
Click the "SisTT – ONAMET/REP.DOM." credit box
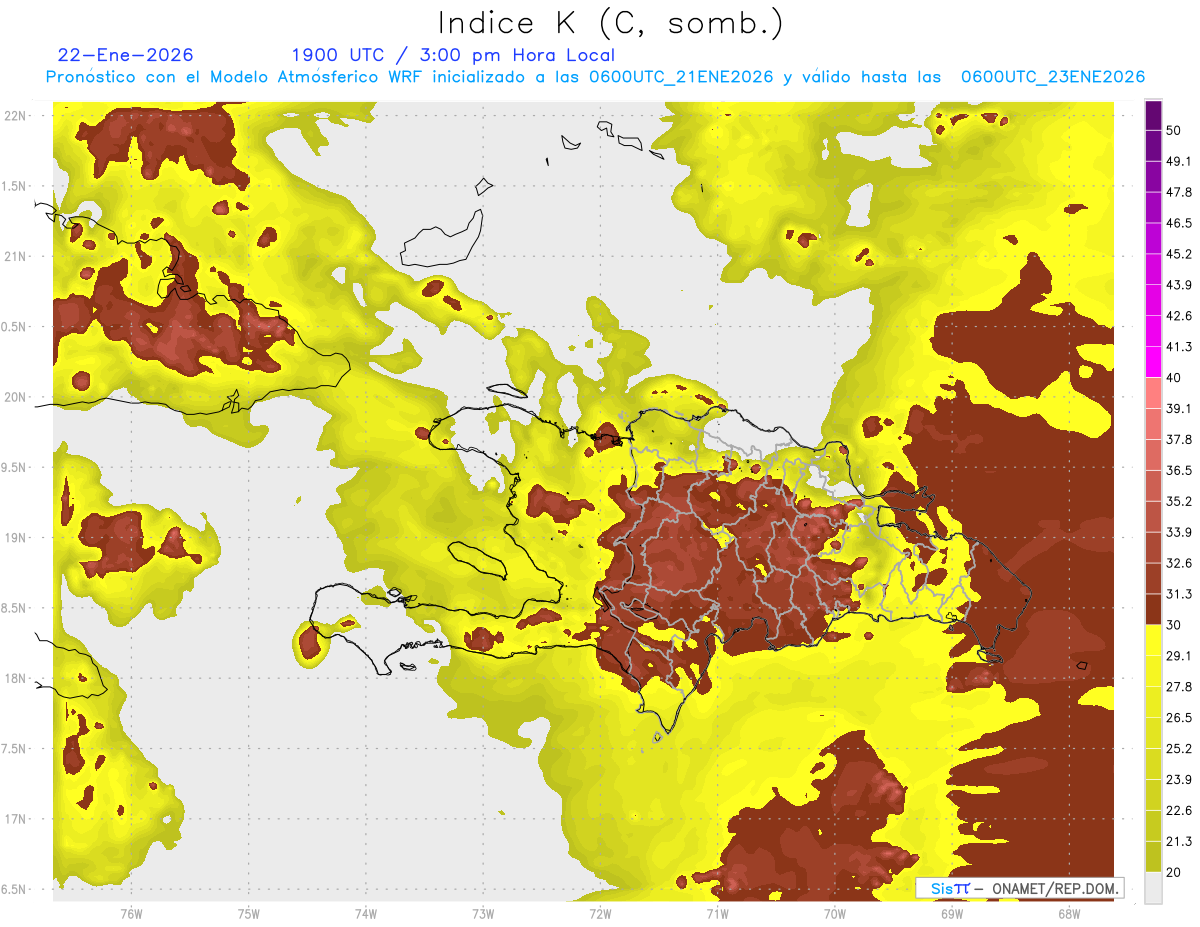(1019, 888)
